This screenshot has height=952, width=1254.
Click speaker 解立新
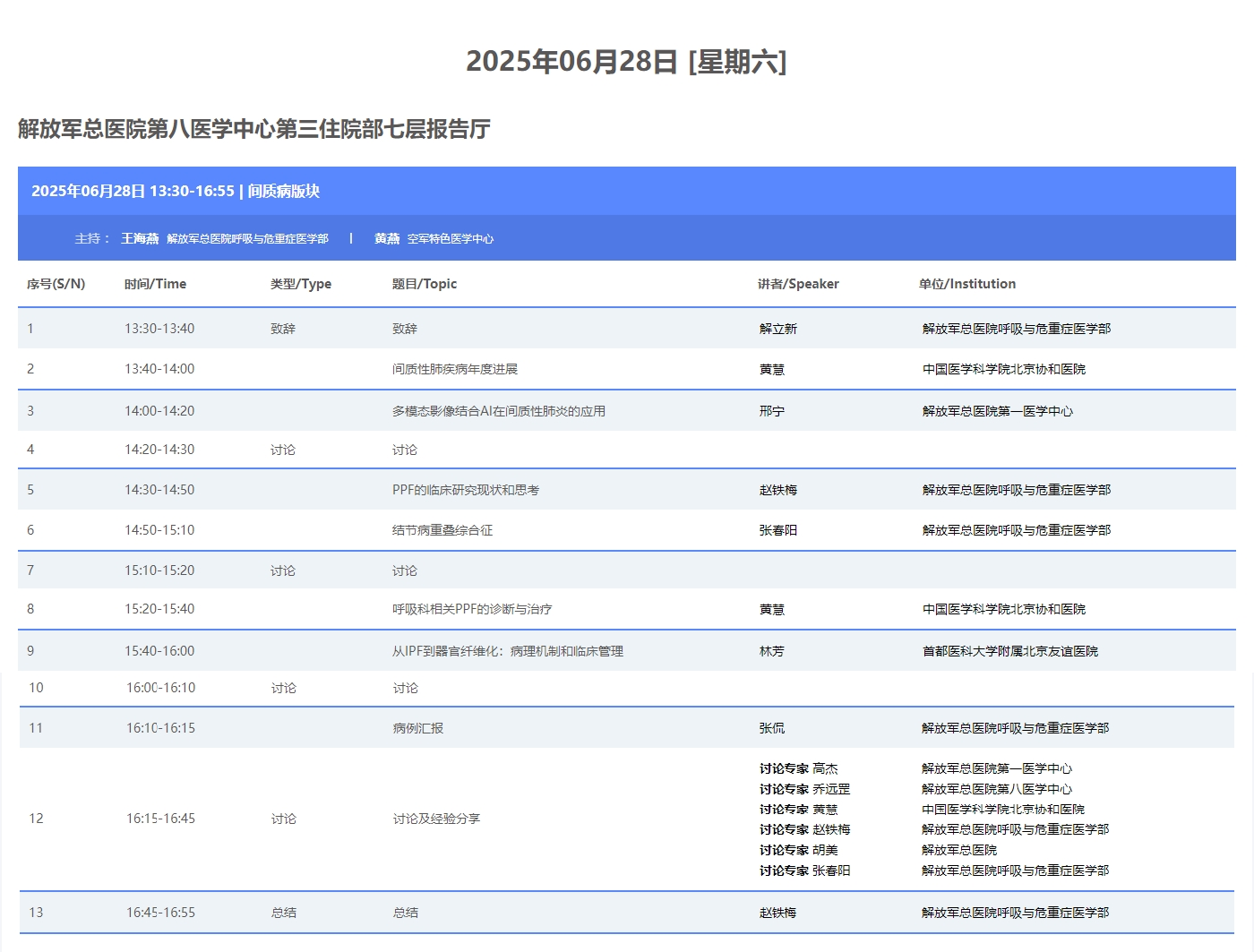tap(778, 329)
